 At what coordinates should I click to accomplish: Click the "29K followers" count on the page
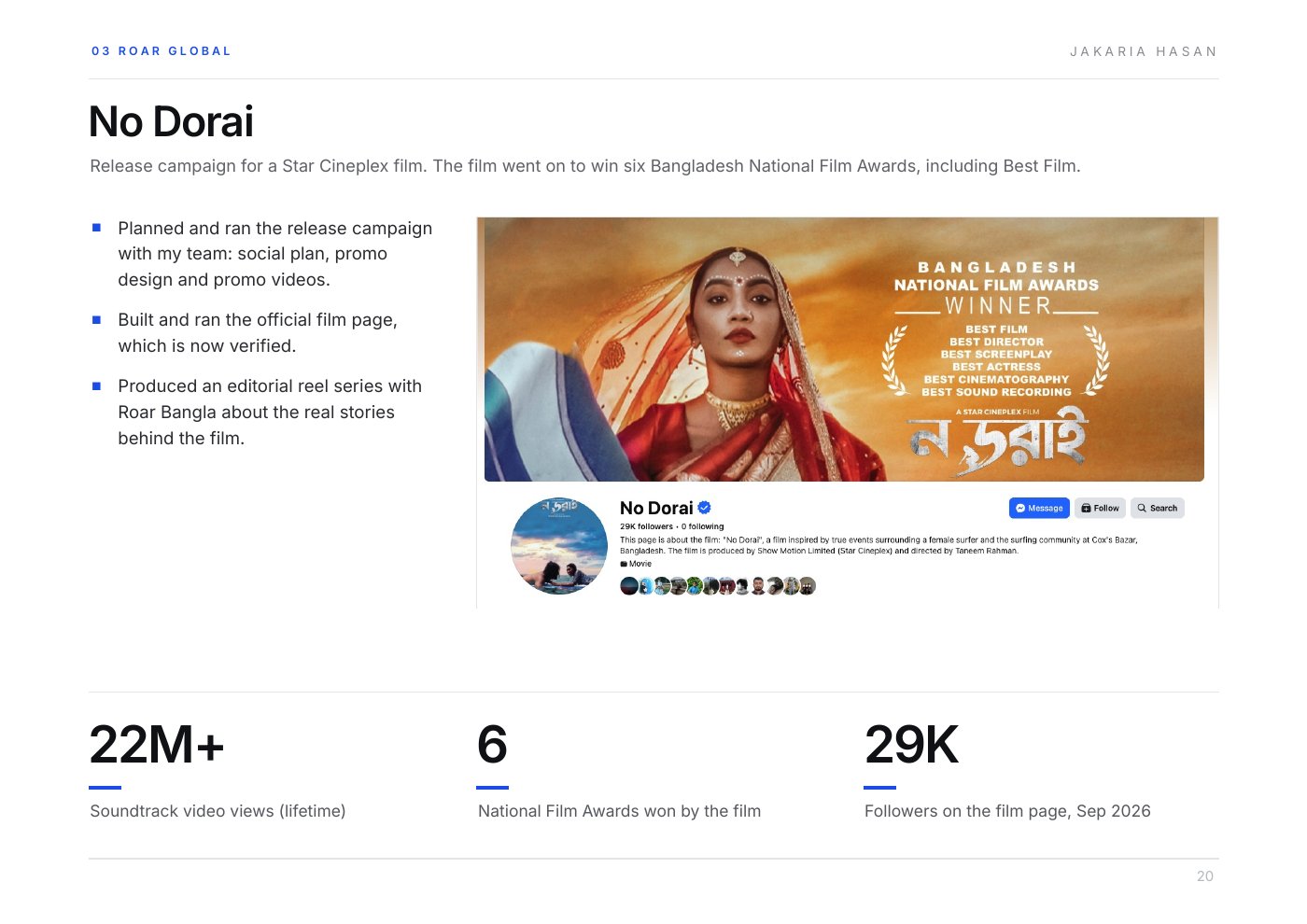(646, 526)
